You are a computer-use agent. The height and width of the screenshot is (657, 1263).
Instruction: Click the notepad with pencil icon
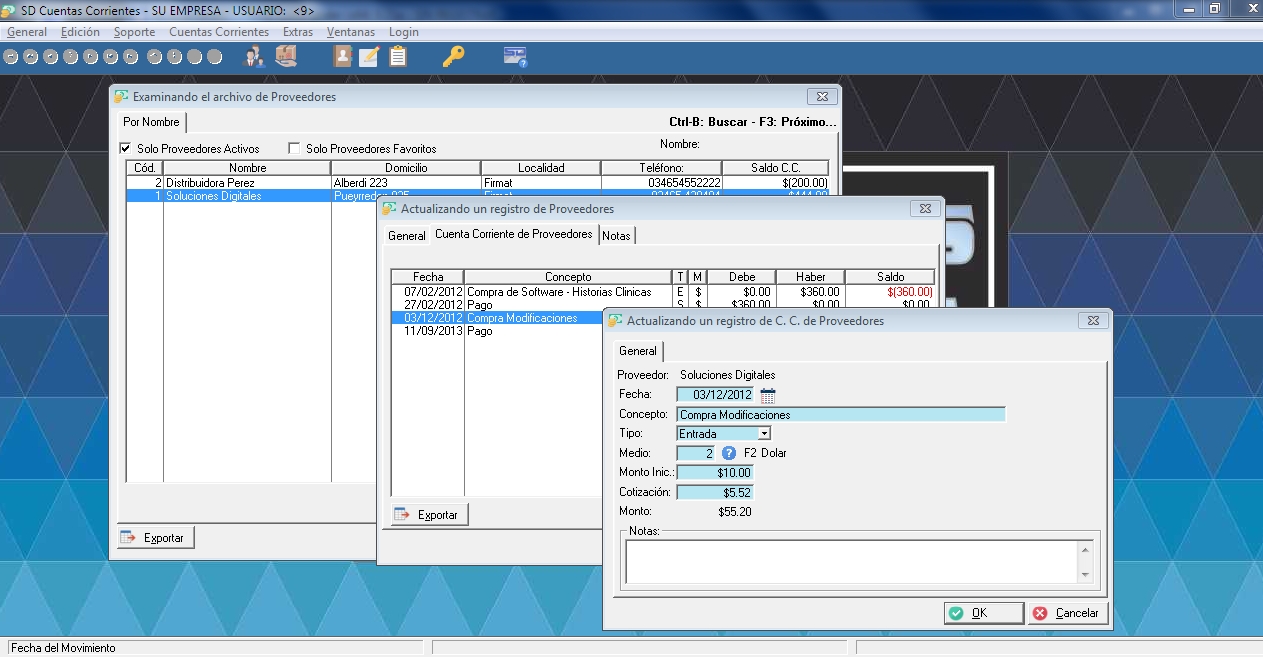369,57
